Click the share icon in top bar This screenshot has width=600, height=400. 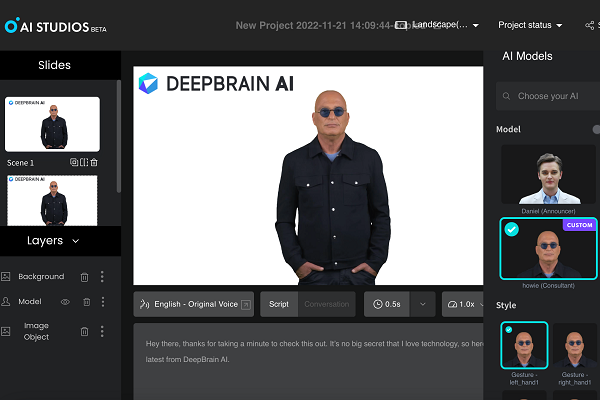point(588,25)
